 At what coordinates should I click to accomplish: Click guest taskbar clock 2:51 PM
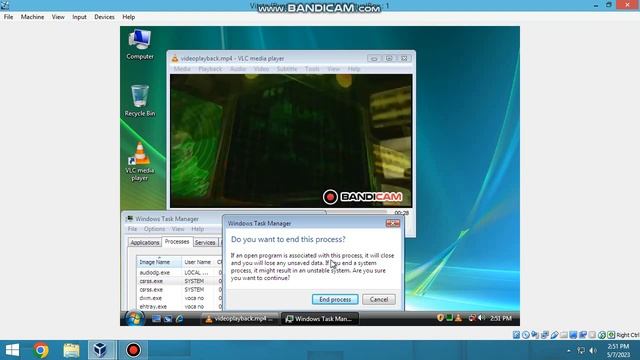coord(501,318)
